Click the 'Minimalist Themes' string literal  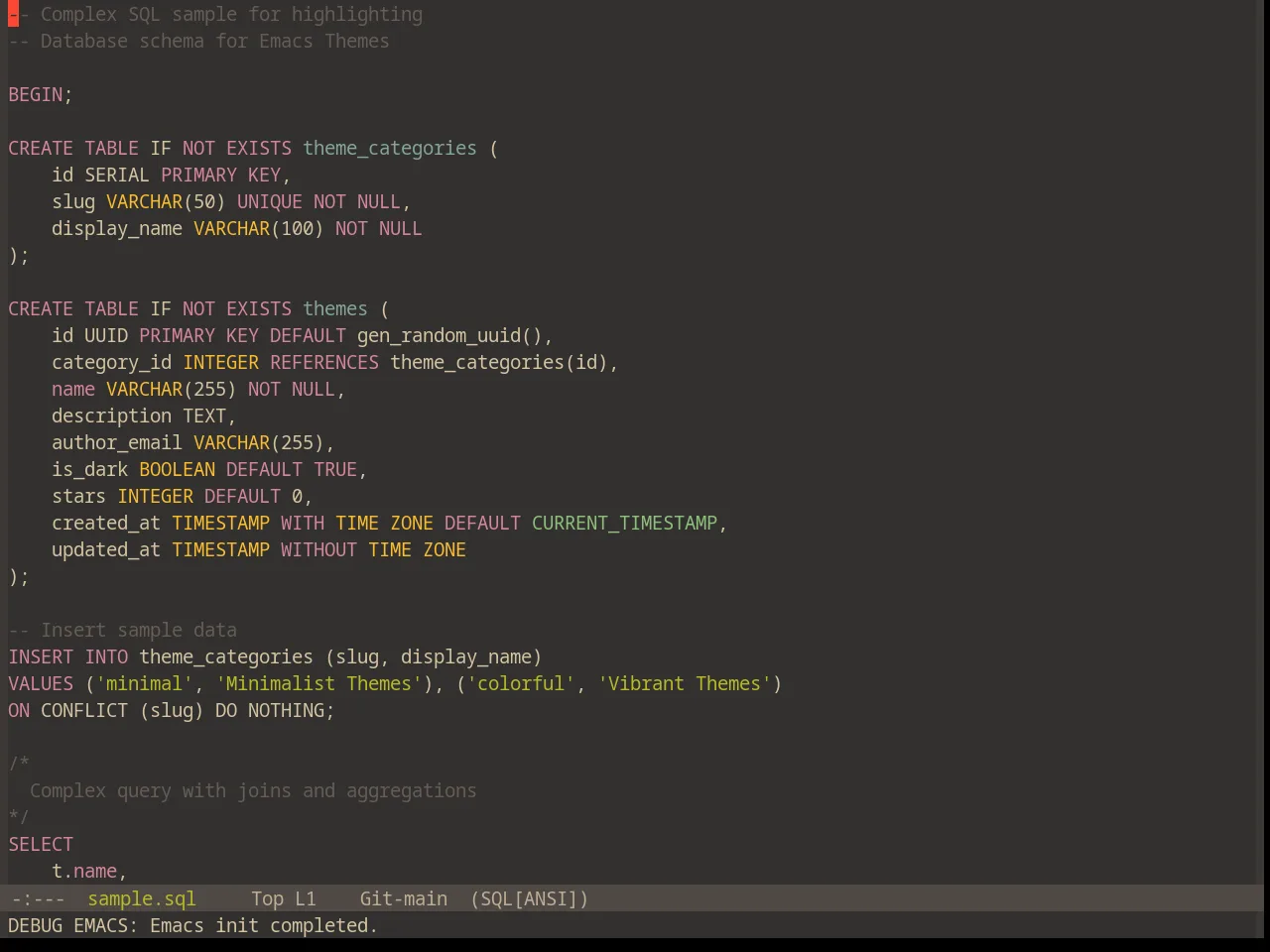pos(318,683)
